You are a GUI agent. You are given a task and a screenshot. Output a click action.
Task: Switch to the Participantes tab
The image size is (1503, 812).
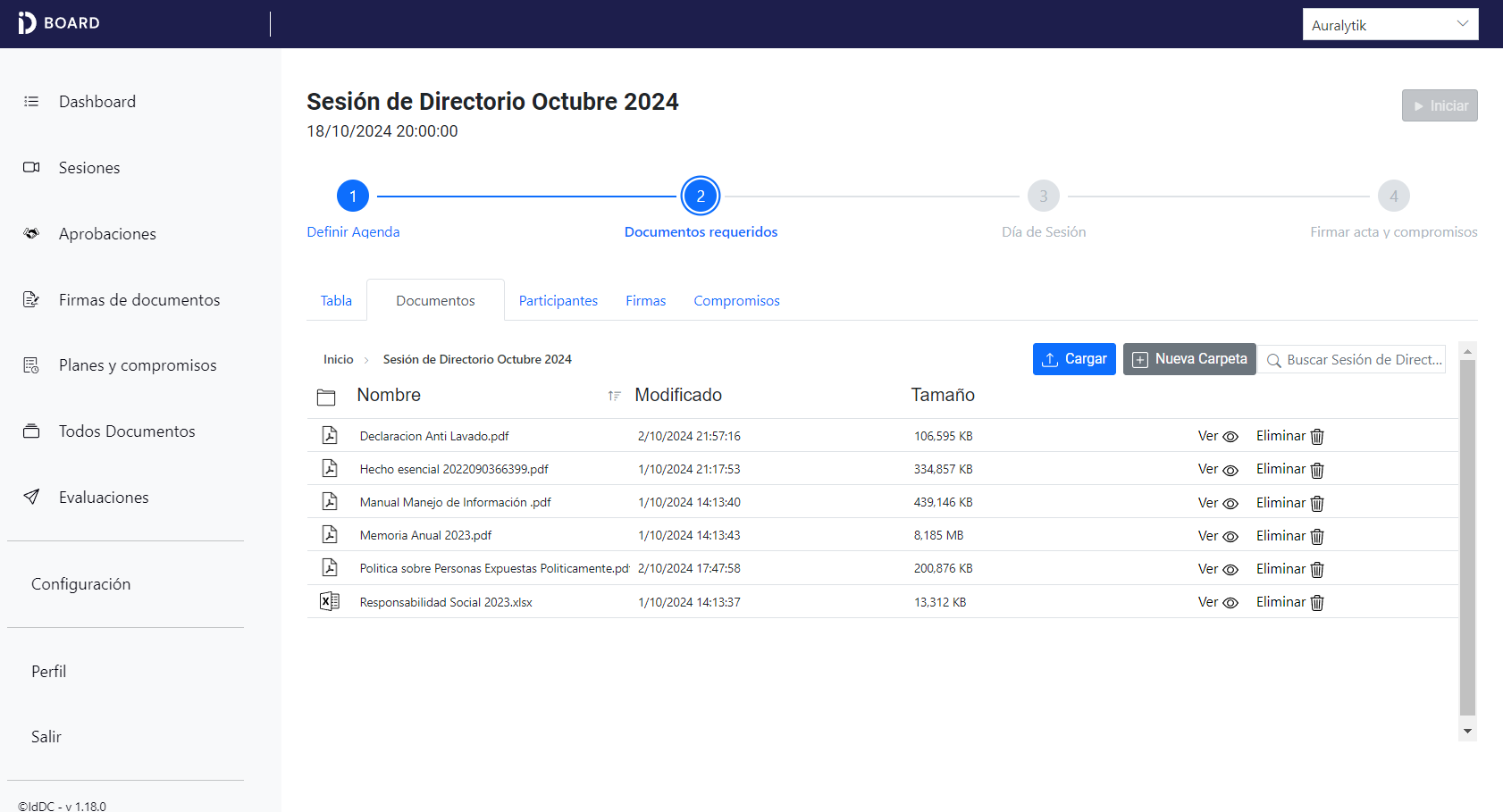558,301
